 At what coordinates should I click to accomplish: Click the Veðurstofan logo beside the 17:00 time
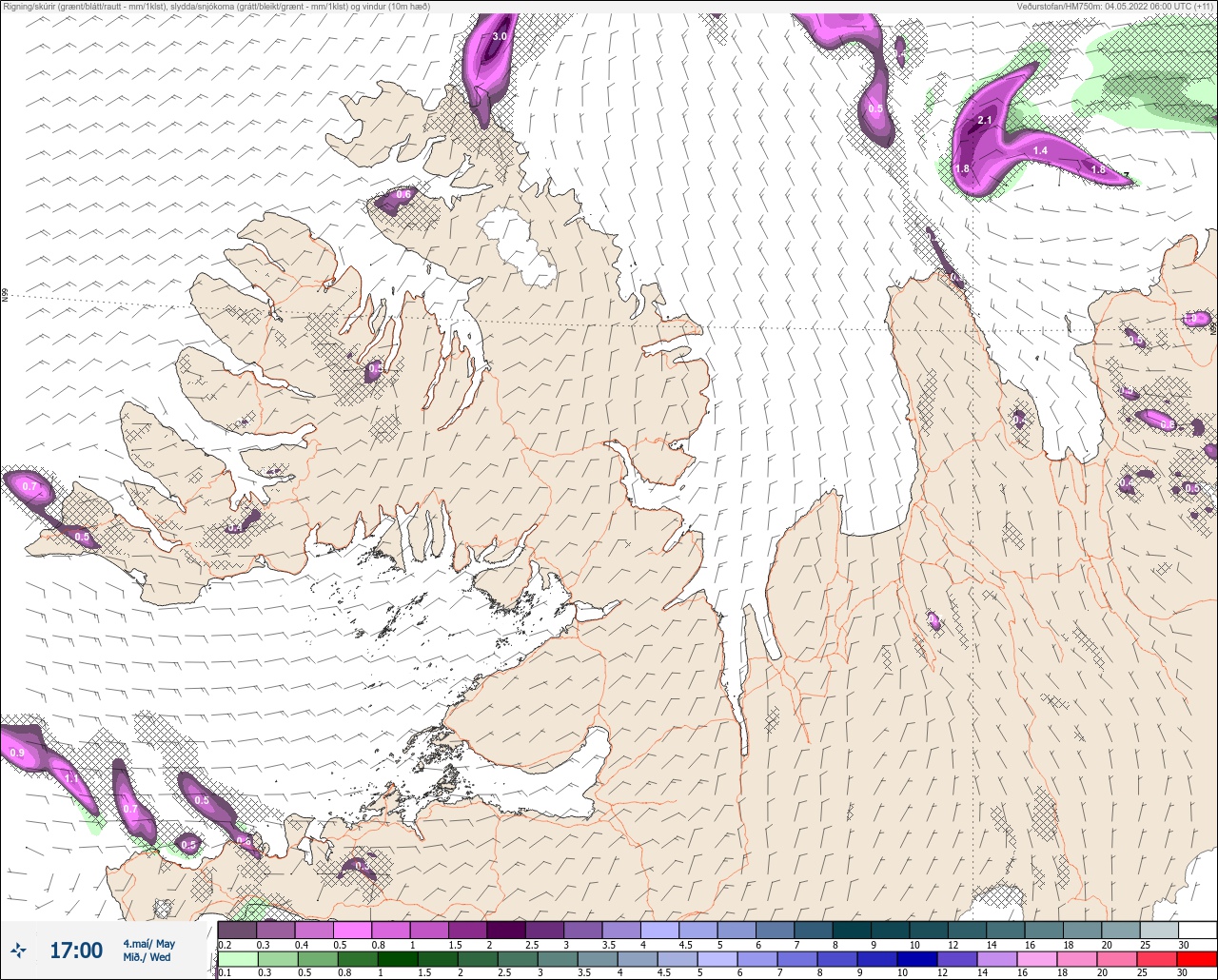[20, 950]
